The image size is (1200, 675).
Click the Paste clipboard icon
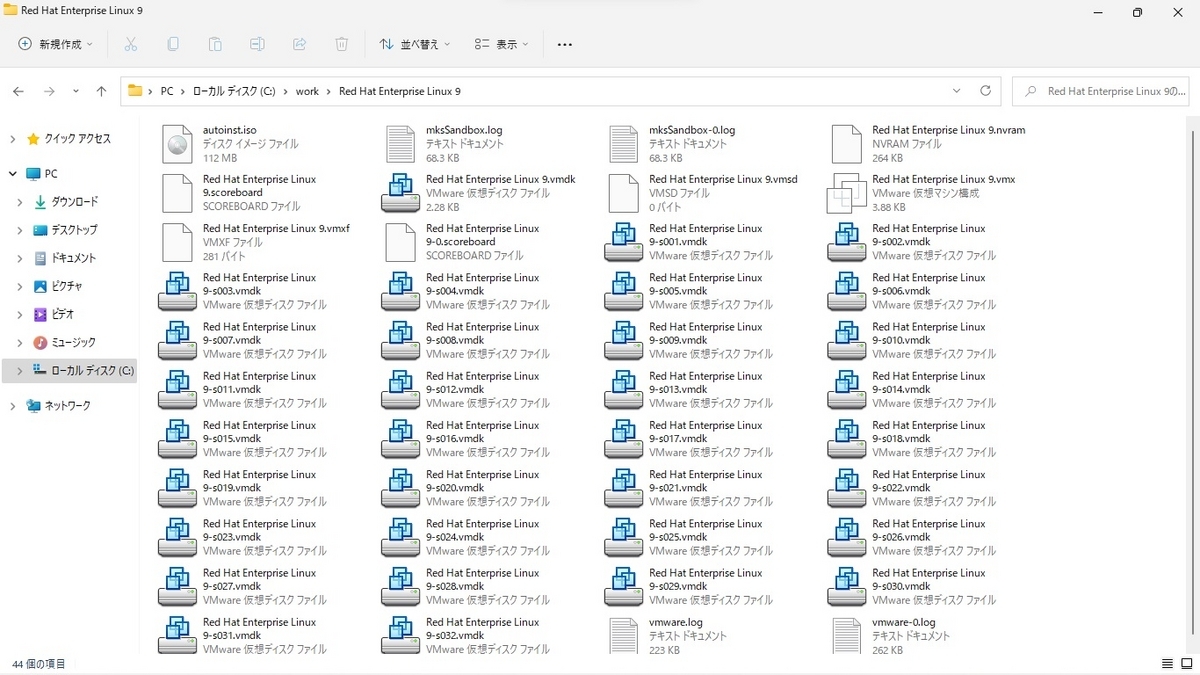[x=215, y=44]
